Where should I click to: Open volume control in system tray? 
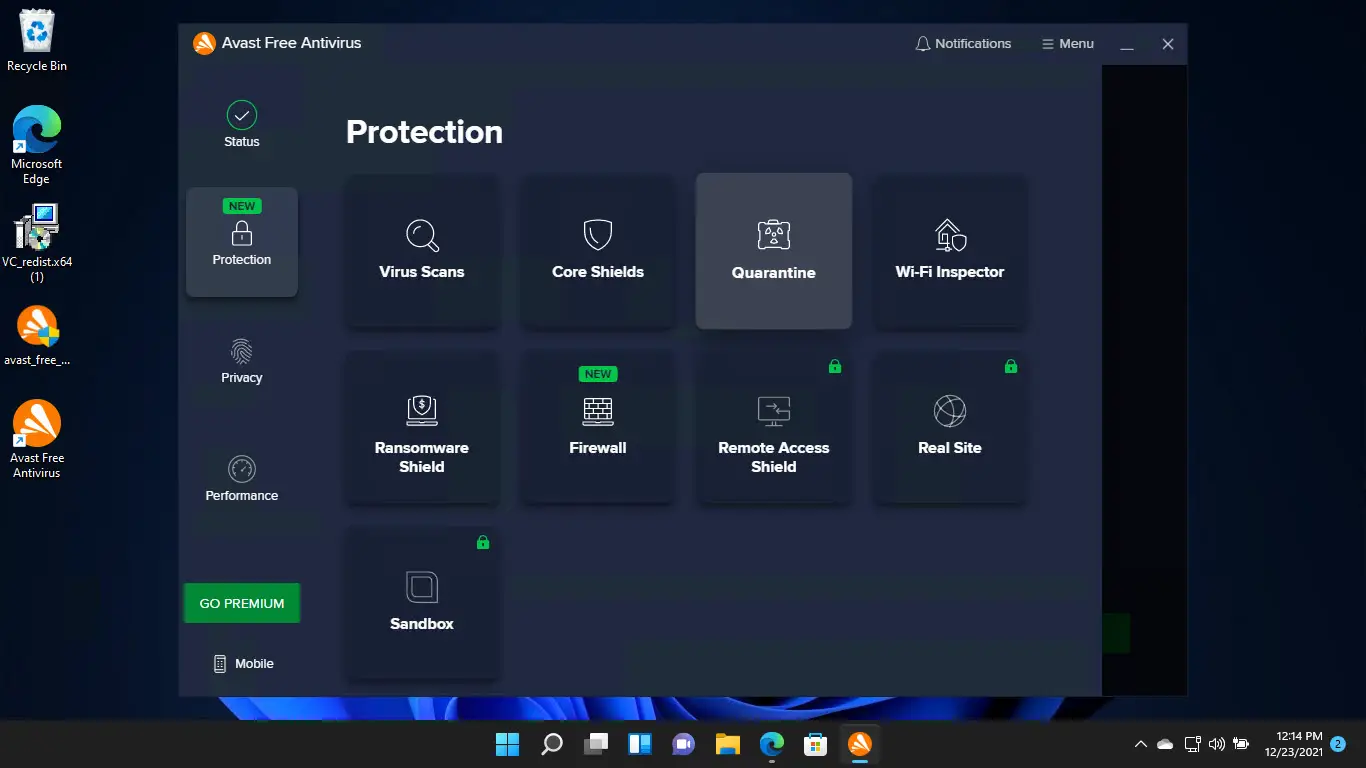(1217, 744)
